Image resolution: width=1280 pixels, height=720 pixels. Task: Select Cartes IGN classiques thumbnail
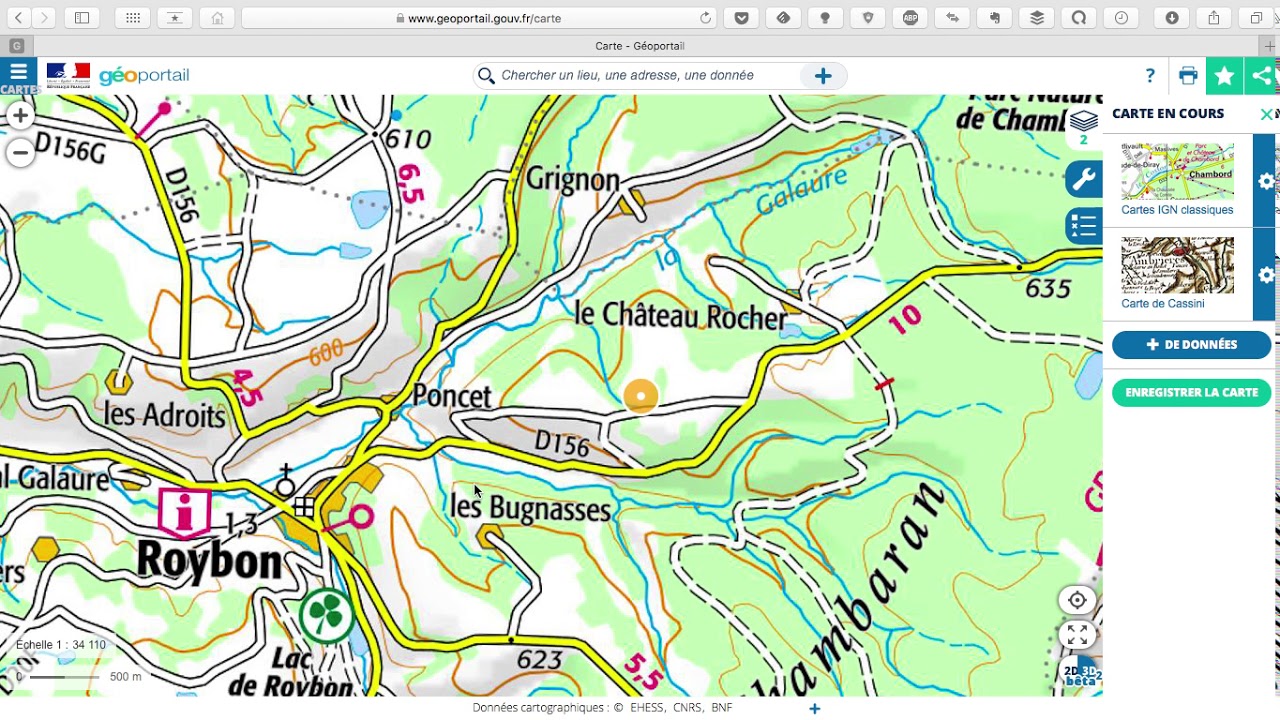[x=1177, y=171]
